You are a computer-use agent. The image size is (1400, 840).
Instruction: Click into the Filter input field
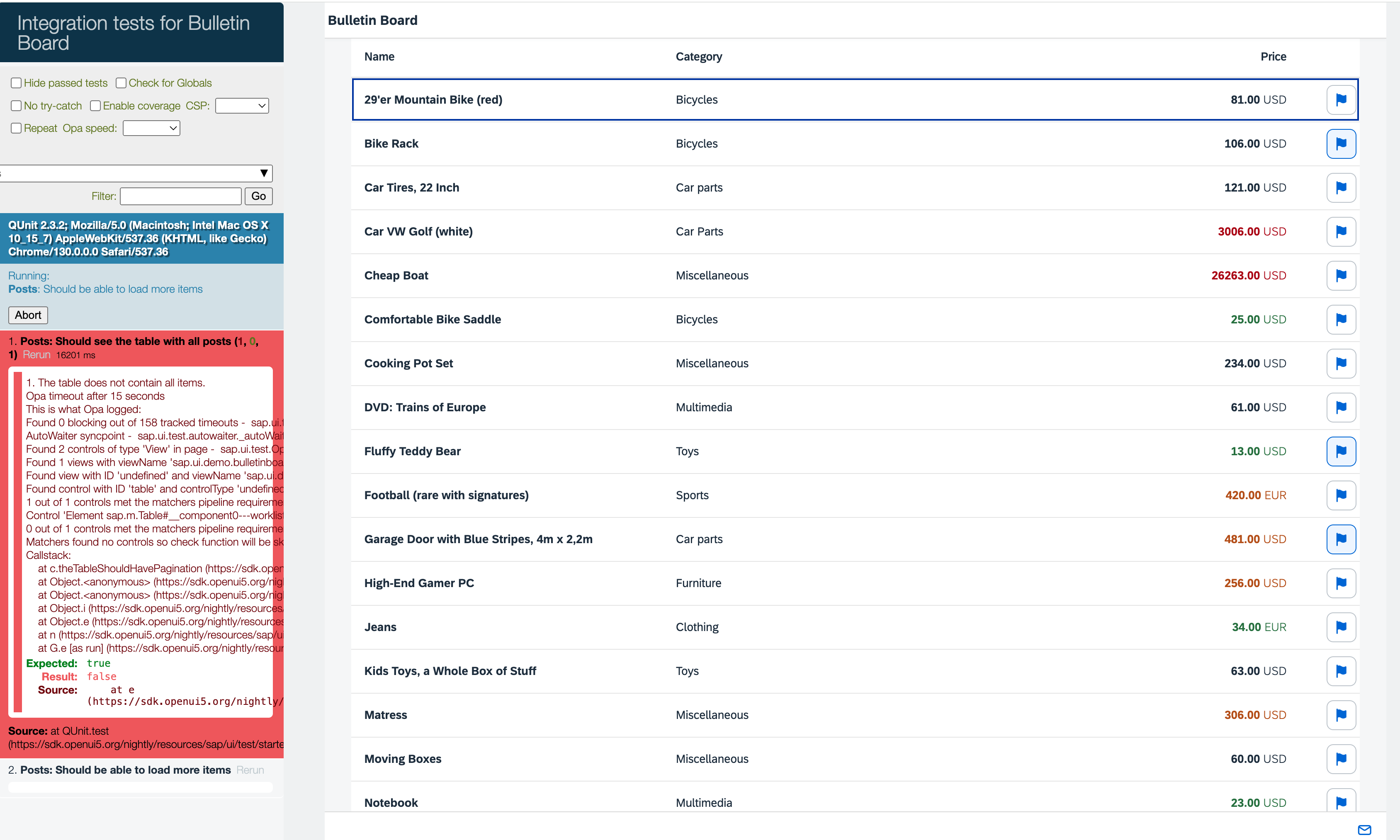click(180, 197)
